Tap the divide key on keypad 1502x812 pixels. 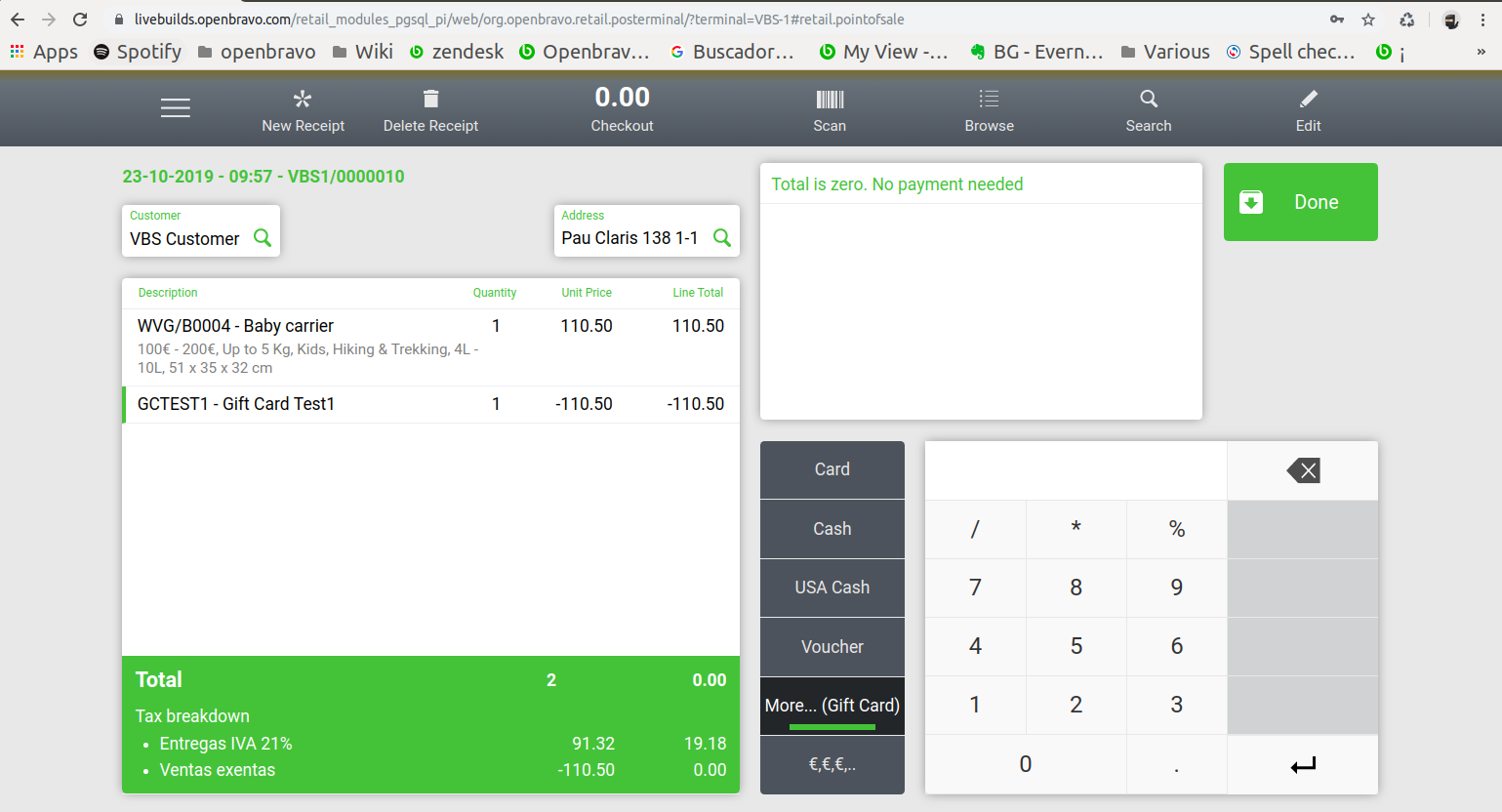[x=975, y=529]
